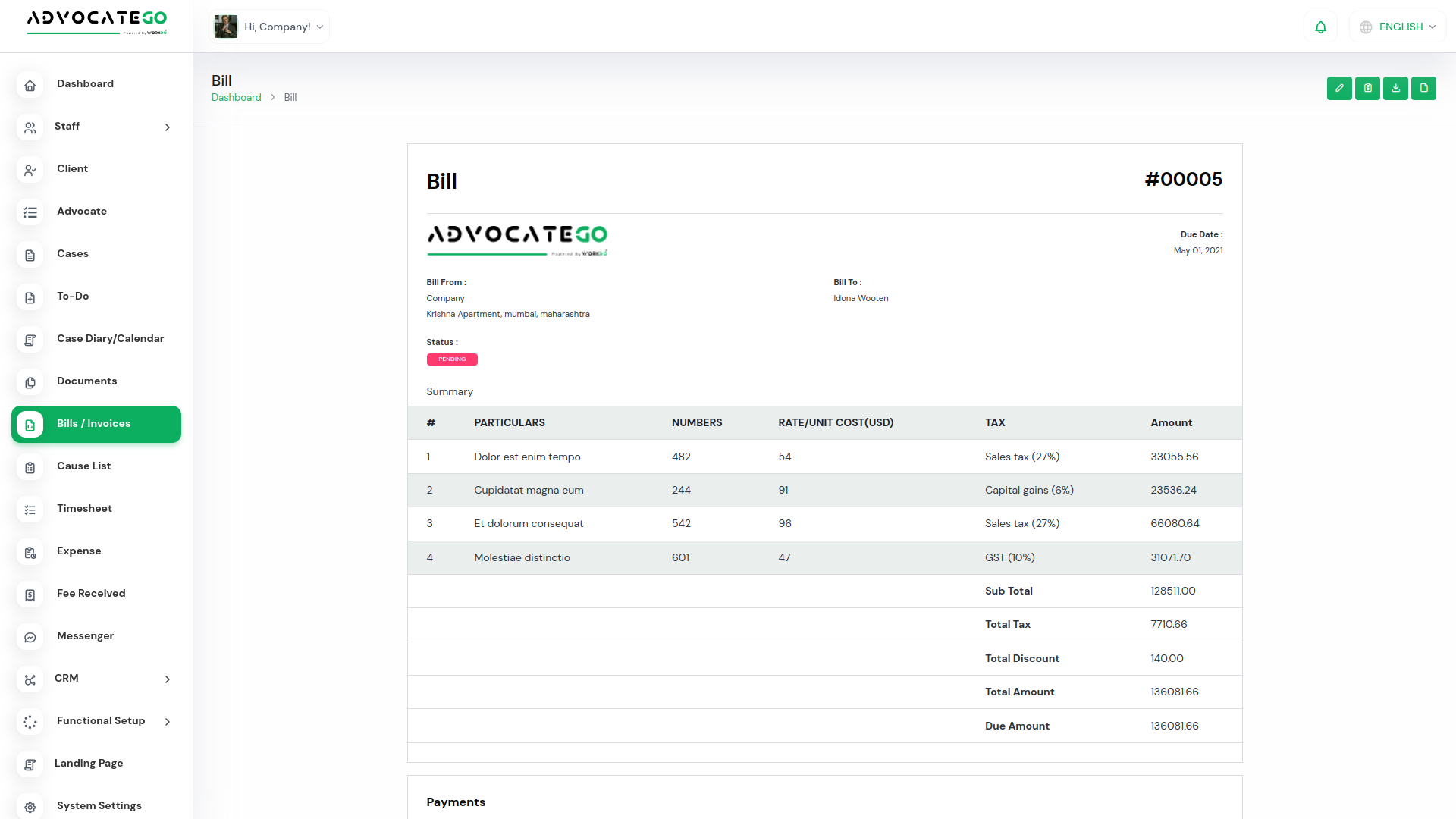
Task: Expand the Staff submenu chevron
Action: click(x=168, y=127)
